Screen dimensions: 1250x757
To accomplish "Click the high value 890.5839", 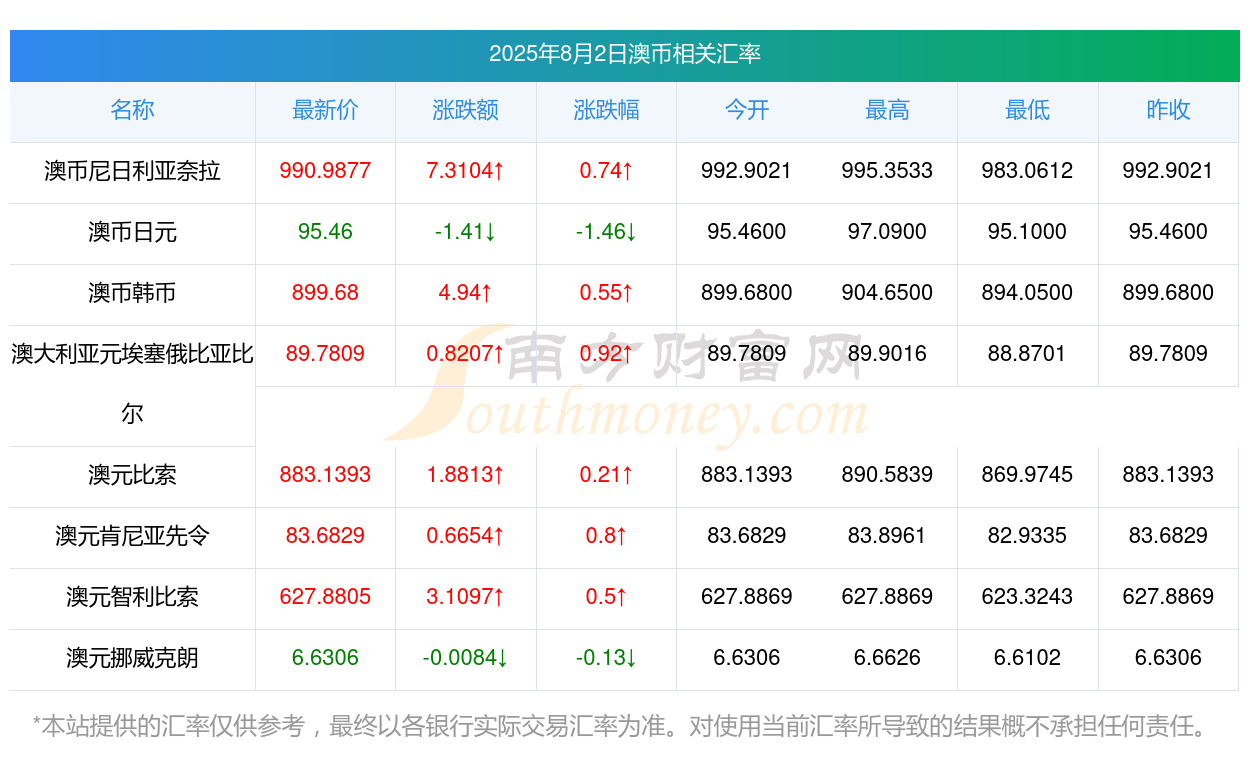I will (887, 475).
